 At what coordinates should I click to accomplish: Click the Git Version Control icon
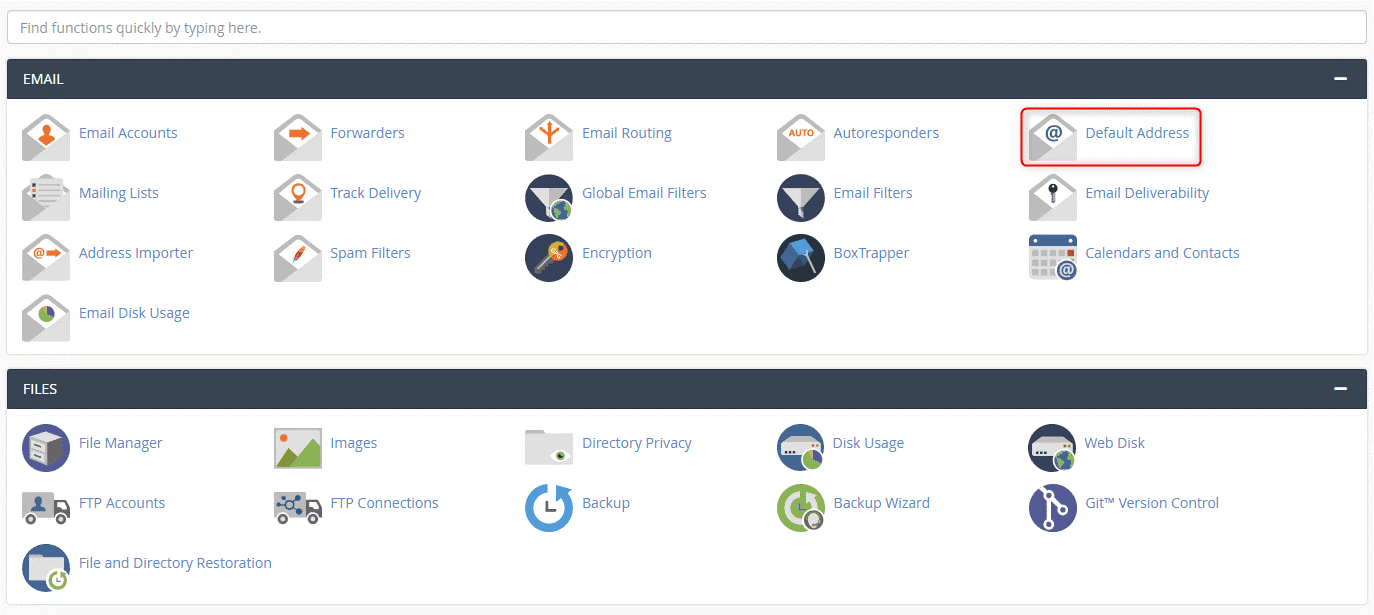point(1052,507)
